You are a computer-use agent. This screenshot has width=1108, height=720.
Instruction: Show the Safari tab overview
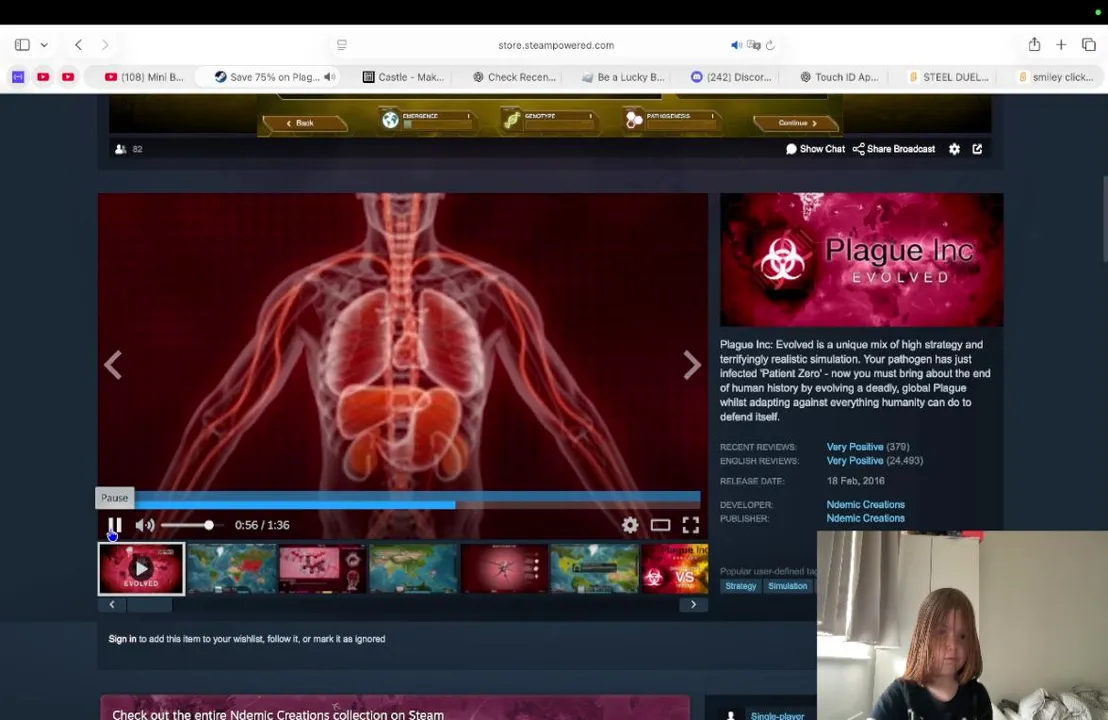[x=1088, y=45]
